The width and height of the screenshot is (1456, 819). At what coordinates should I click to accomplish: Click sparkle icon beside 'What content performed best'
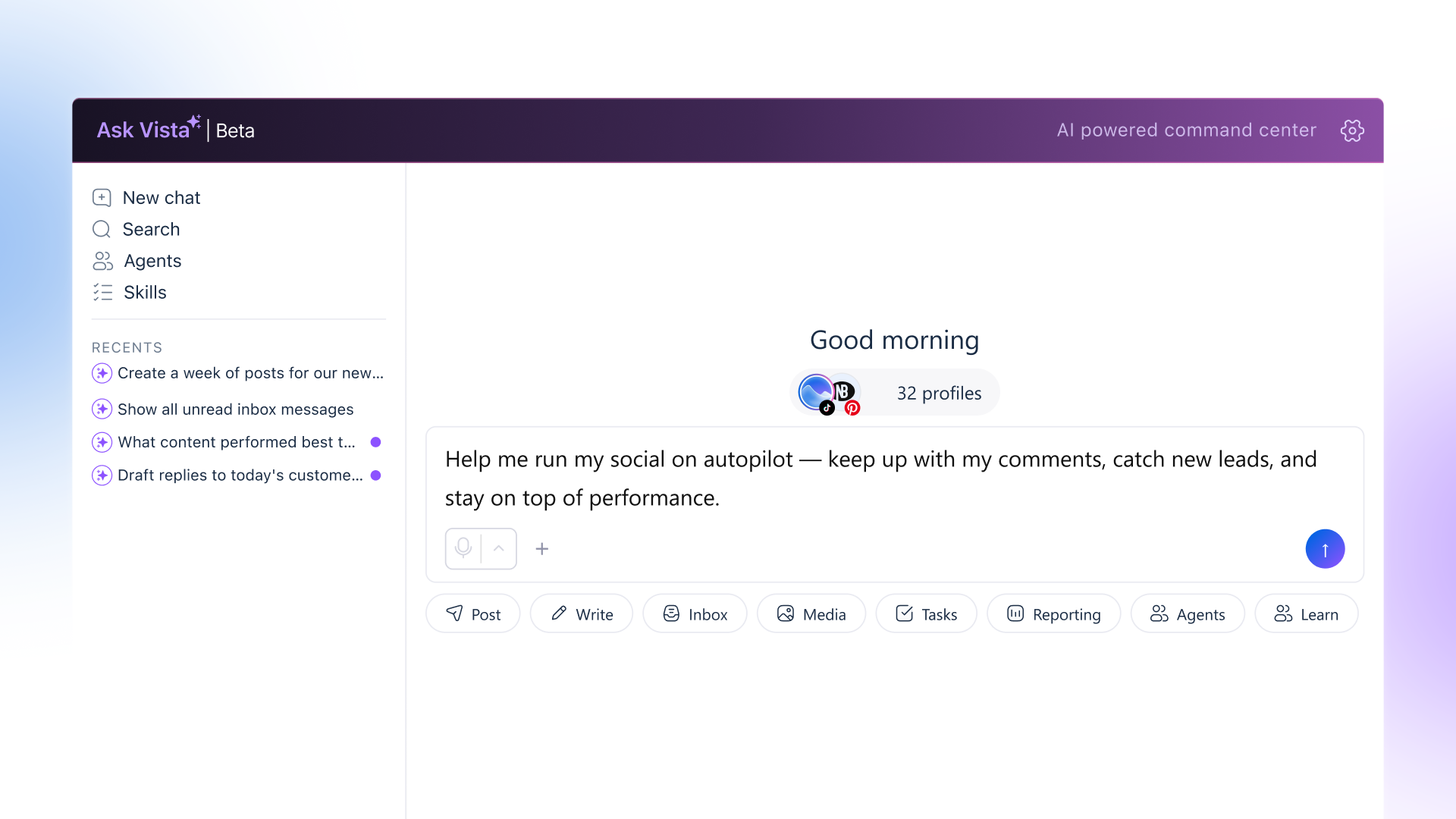click(102, 442)
